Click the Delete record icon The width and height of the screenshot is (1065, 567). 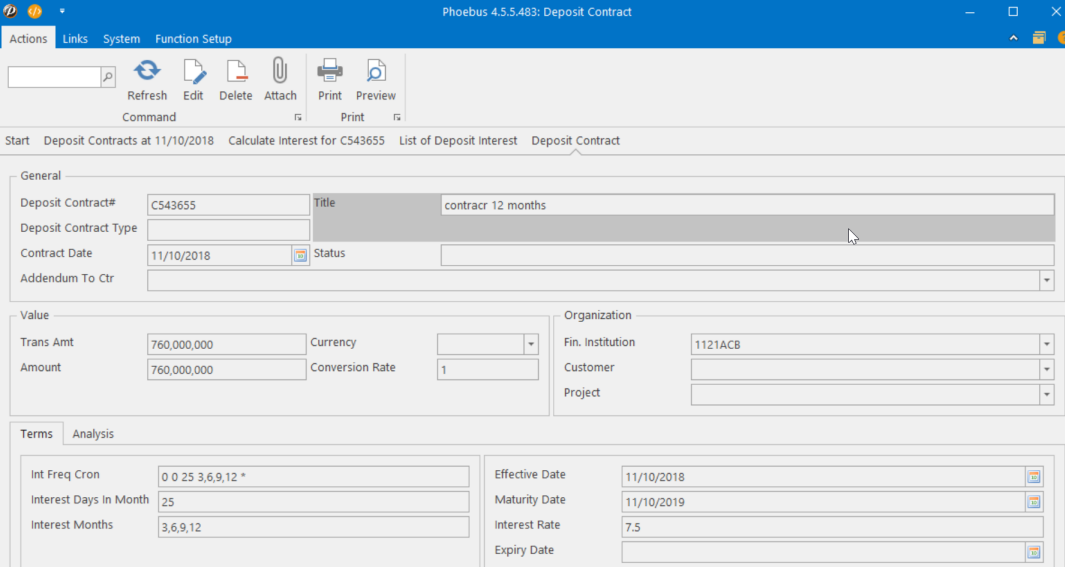point(236,71)
